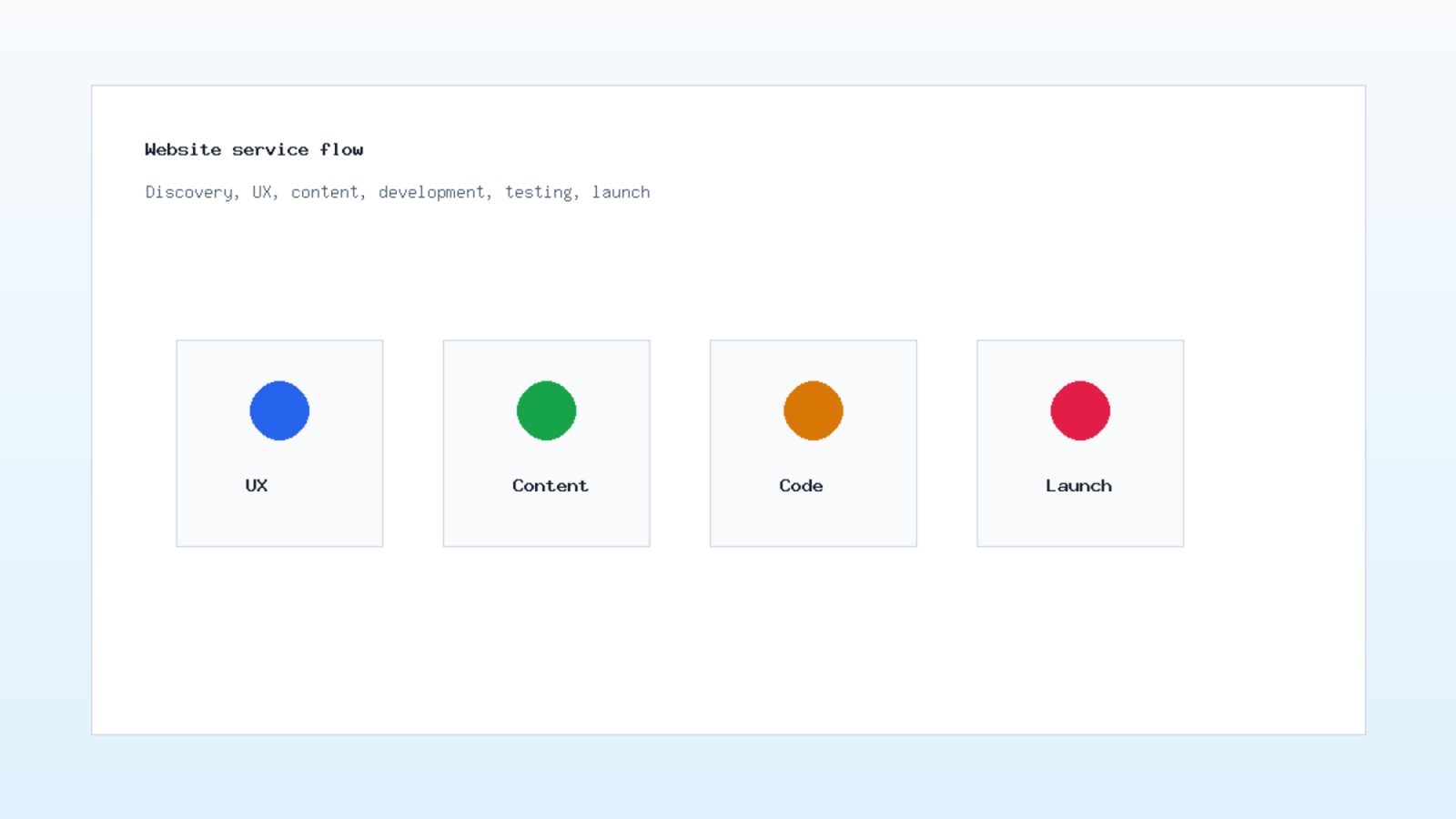Click the red Launch circle icon
This screenshot has height=819, width=1456.
pos(1080,410)
